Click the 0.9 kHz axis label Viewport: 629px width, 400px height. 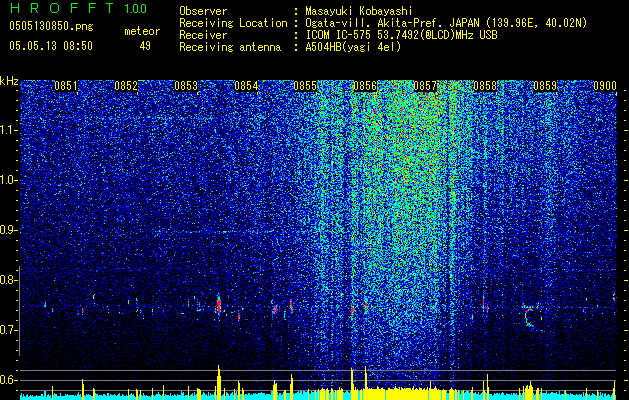pos(9,230)
